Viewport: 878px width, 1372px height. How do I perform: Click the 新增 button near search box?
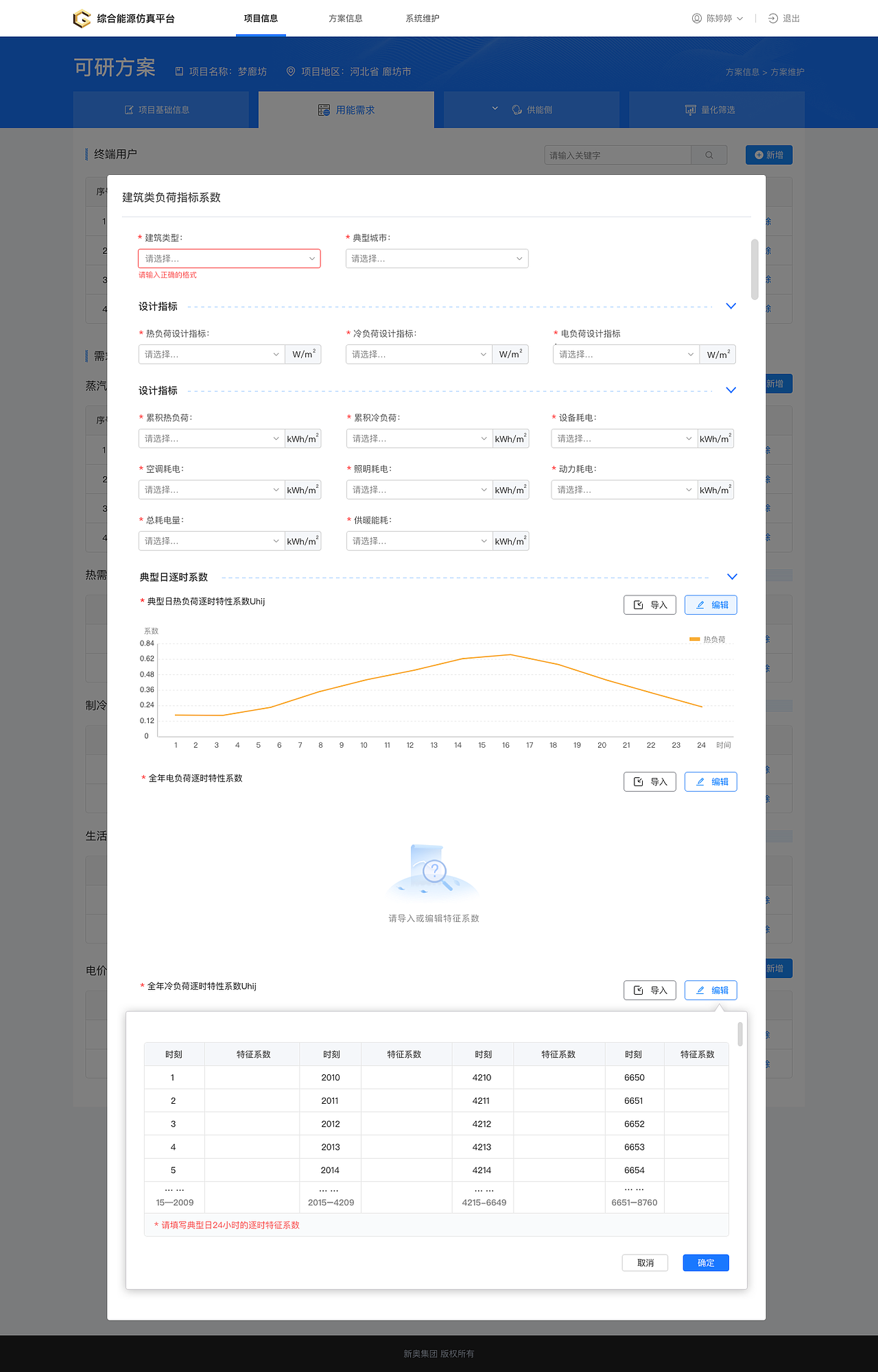[769, 155]
